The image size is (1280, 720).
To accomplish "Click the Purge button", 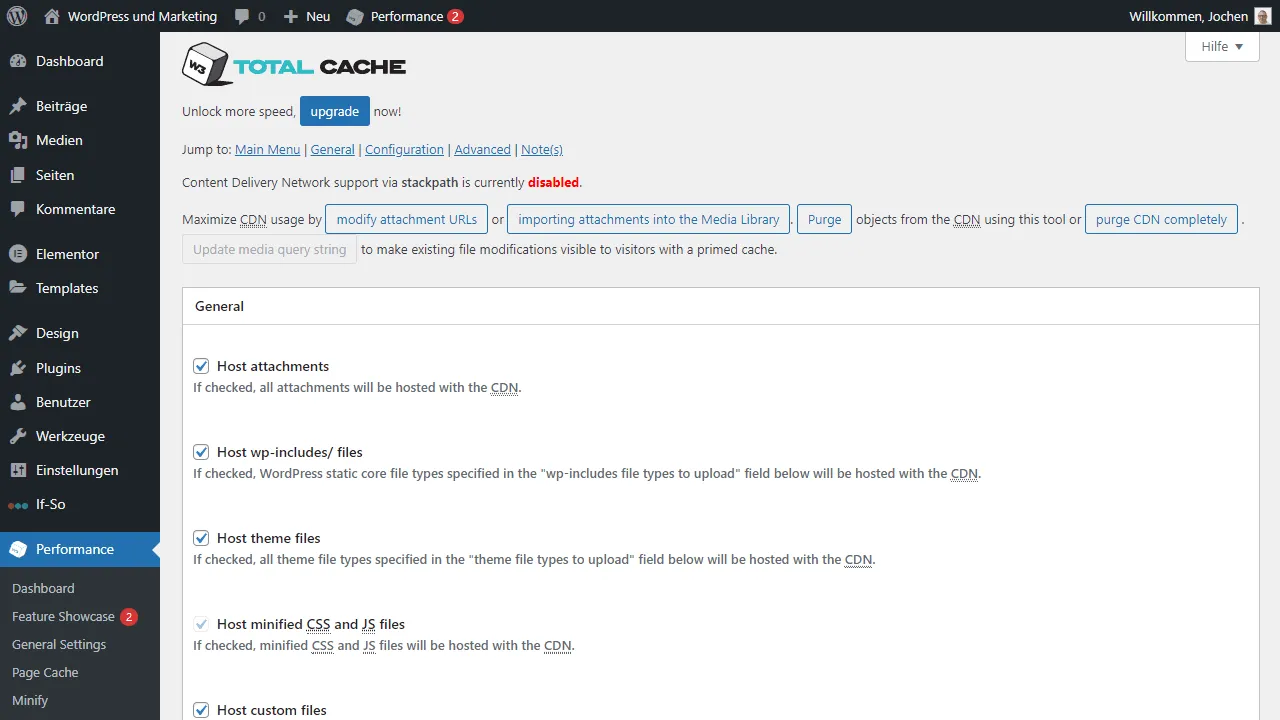I will tap(824, 219).
